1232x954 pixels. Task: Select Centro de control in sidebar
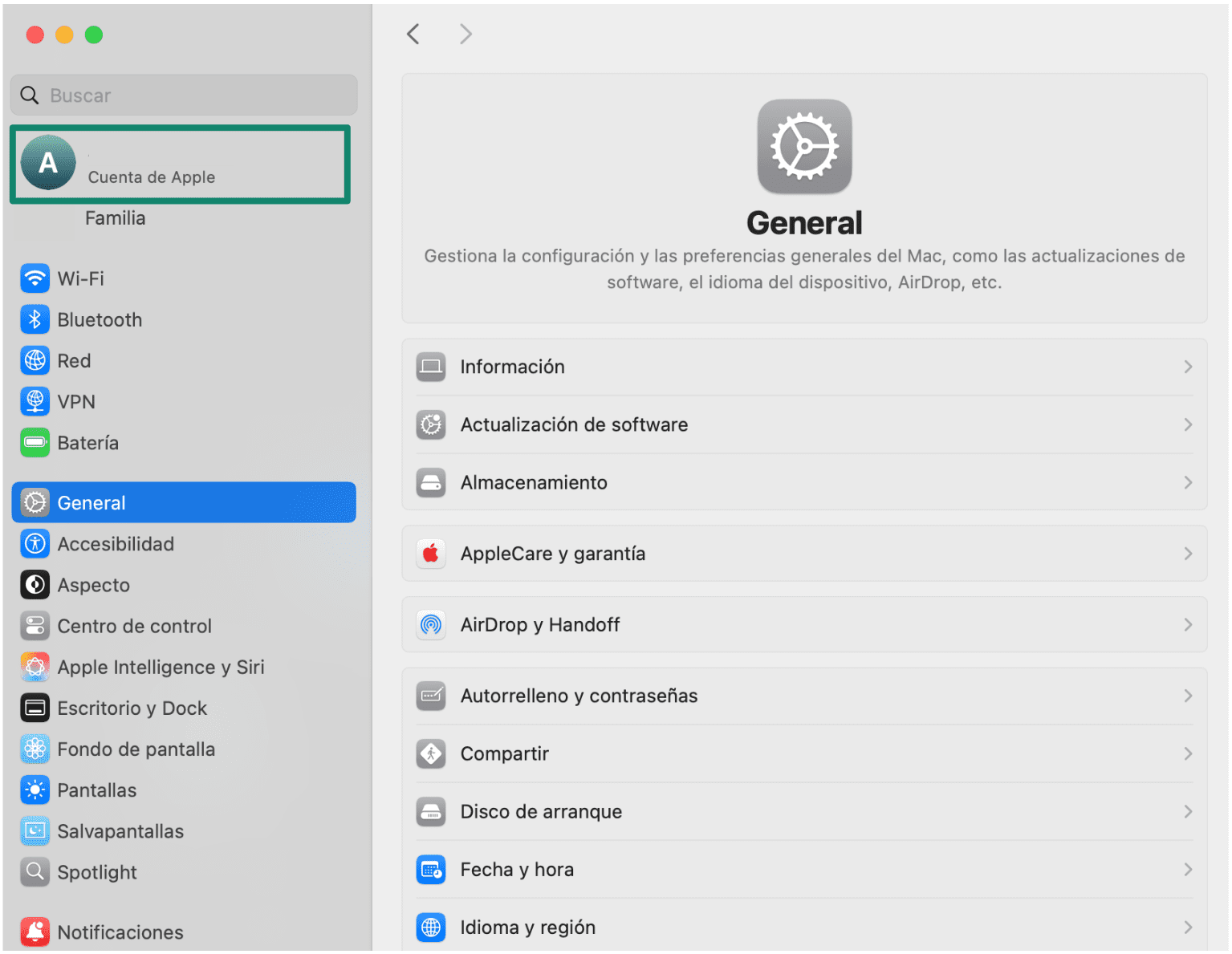(134, 626)
